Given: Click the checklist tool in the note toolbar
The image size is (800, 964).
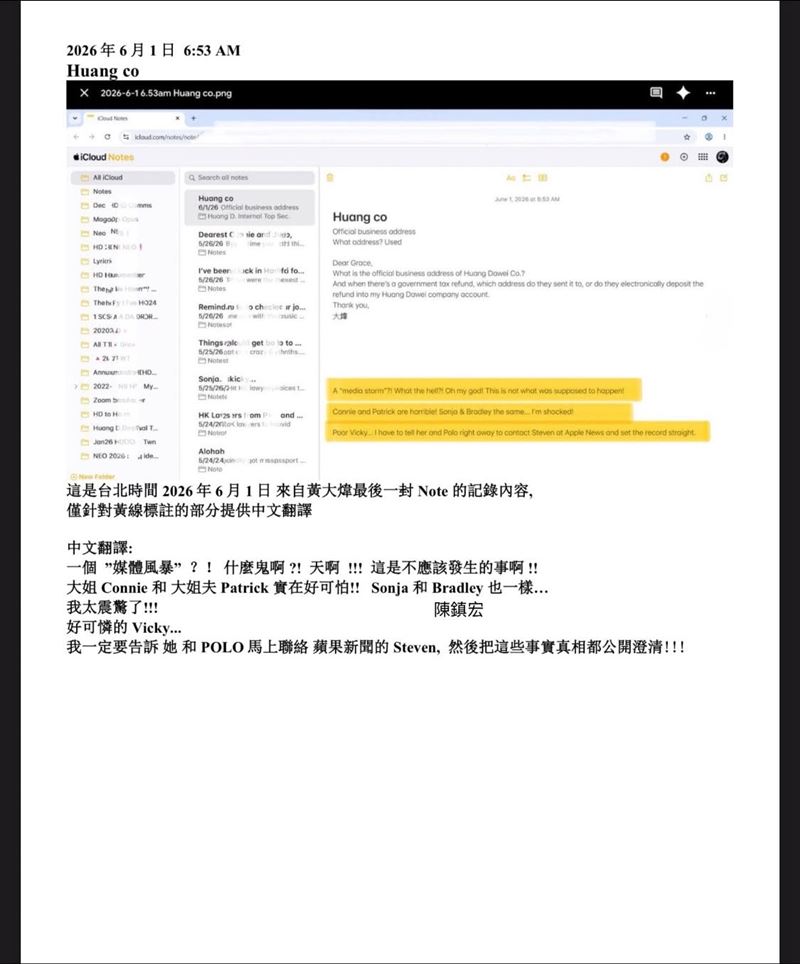Looking at the screenshot, I should tap(526, 178).
